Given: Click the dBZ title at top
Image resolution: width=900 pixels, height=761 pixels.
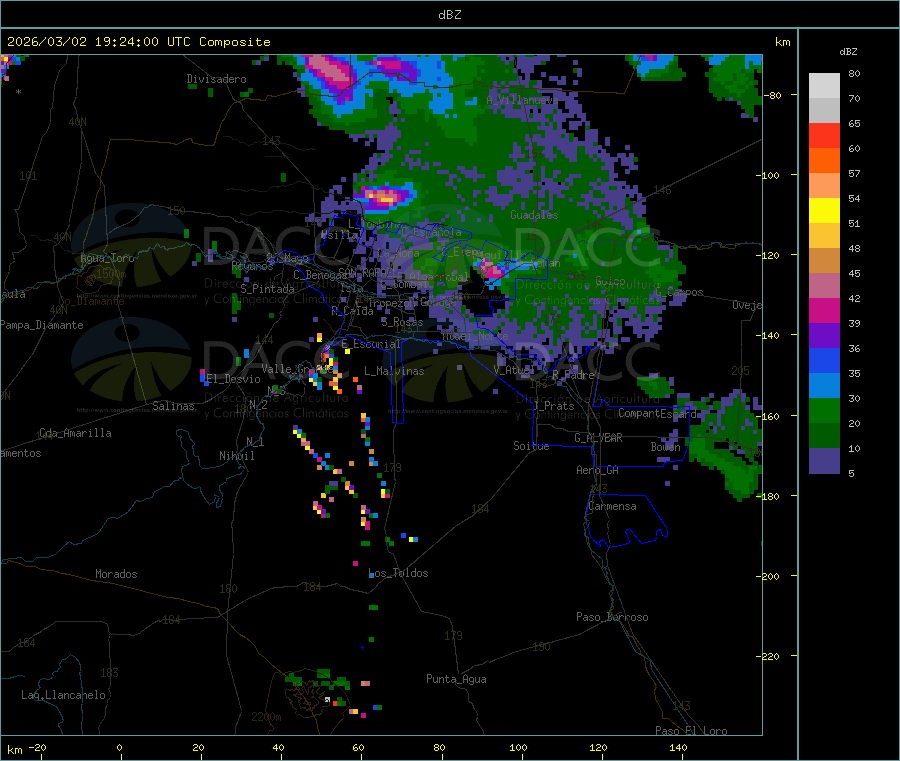Looking at the screenshot, I should coord(449,15).
